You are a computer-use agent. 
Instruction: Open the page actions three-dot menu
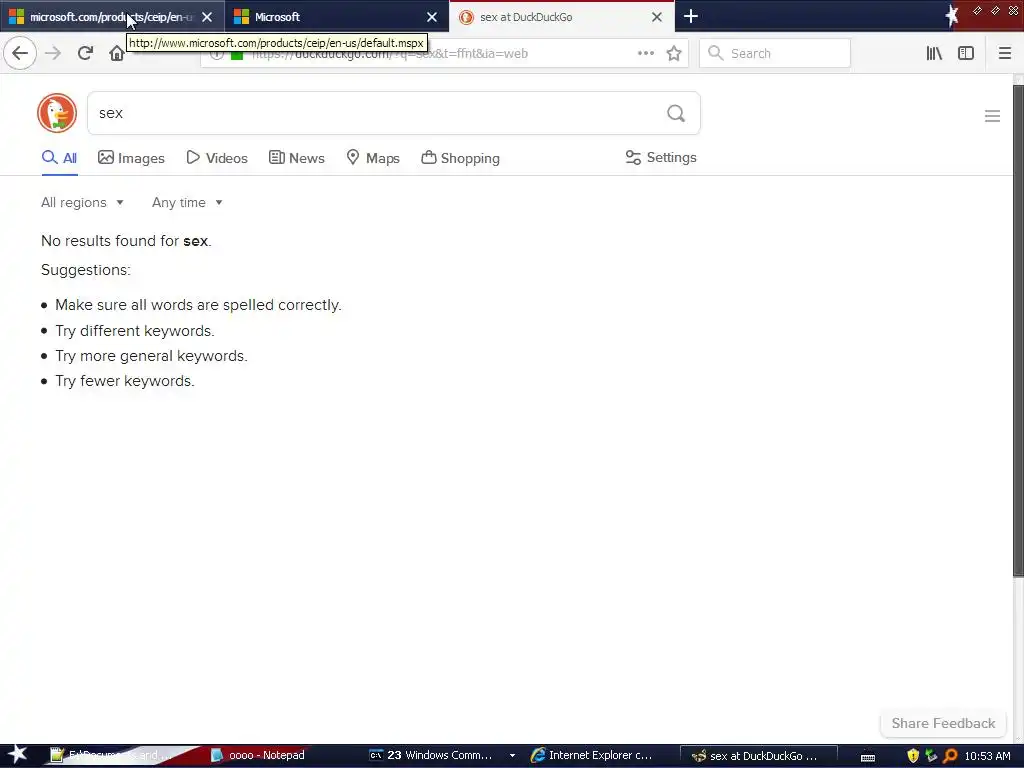645,53
